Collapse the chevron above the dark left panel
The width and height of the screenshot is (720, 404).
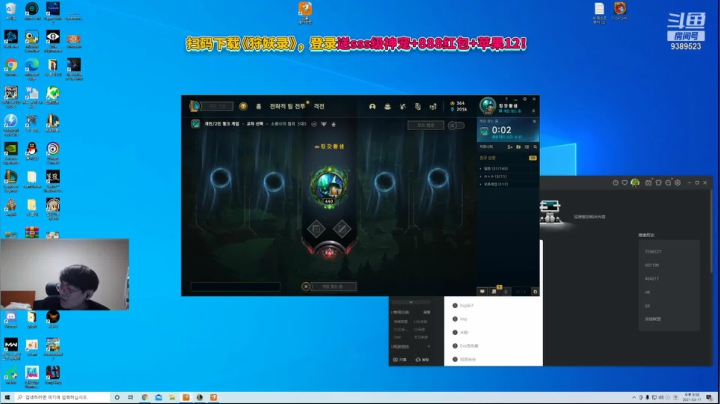411,302
